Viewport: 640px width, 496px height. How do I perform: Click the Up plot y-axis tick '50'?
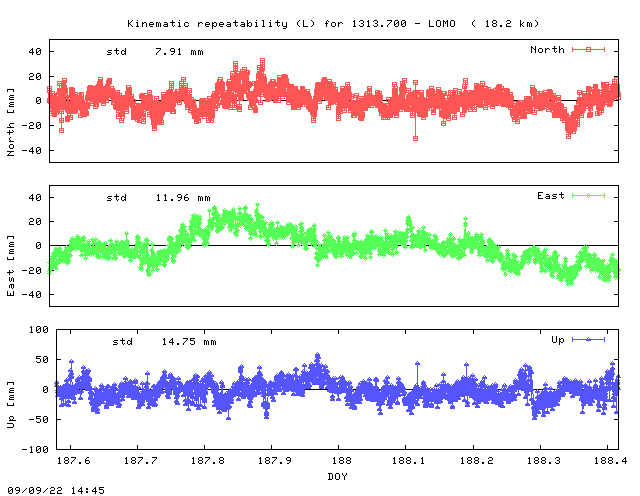[x=42, y=360]
